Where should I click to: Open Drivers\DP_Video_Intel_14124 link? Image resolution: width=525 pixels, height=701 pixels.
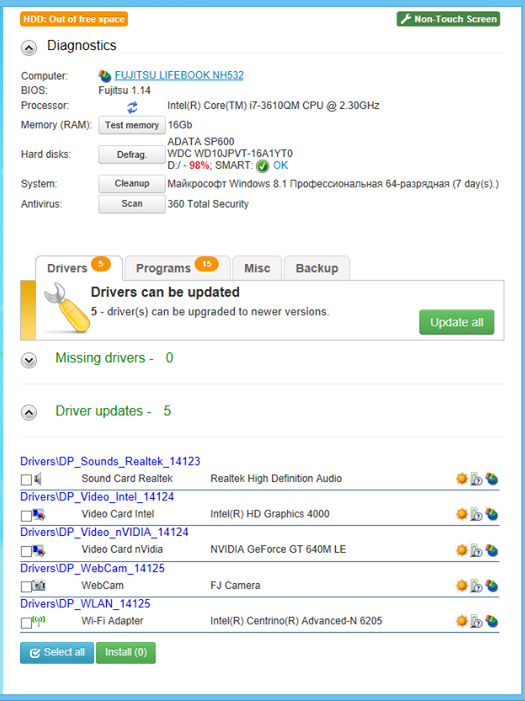coord(97,497)
